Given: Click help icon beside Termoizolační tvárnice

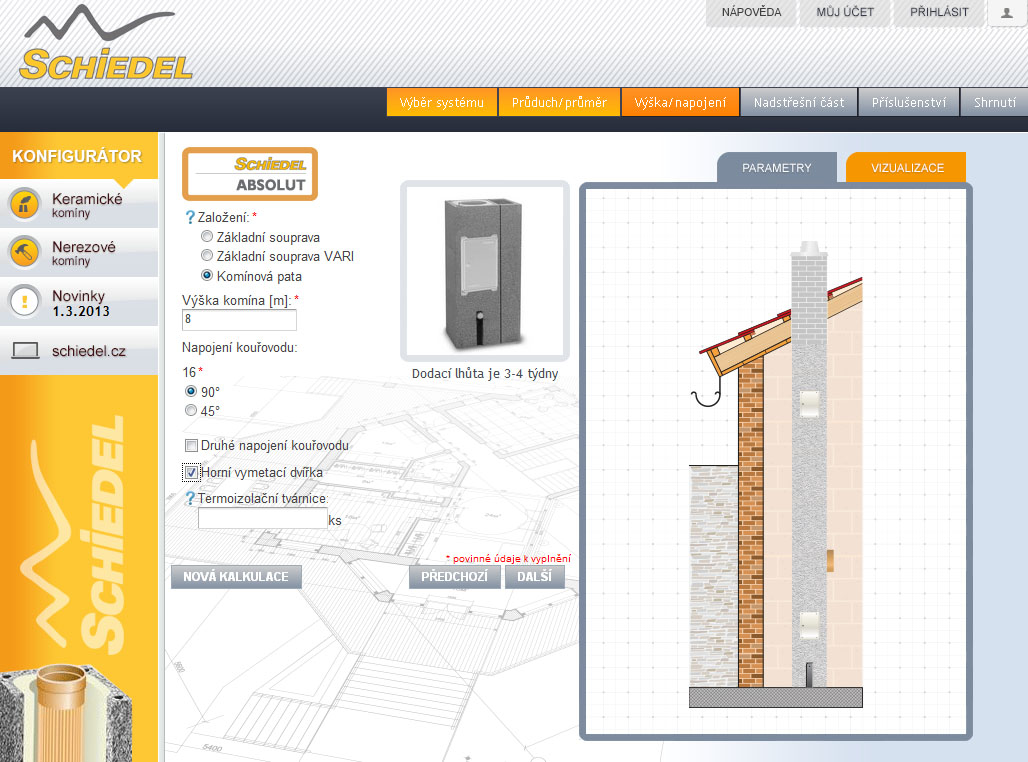Looking at the screenshot, I should [x=190, y=498].
